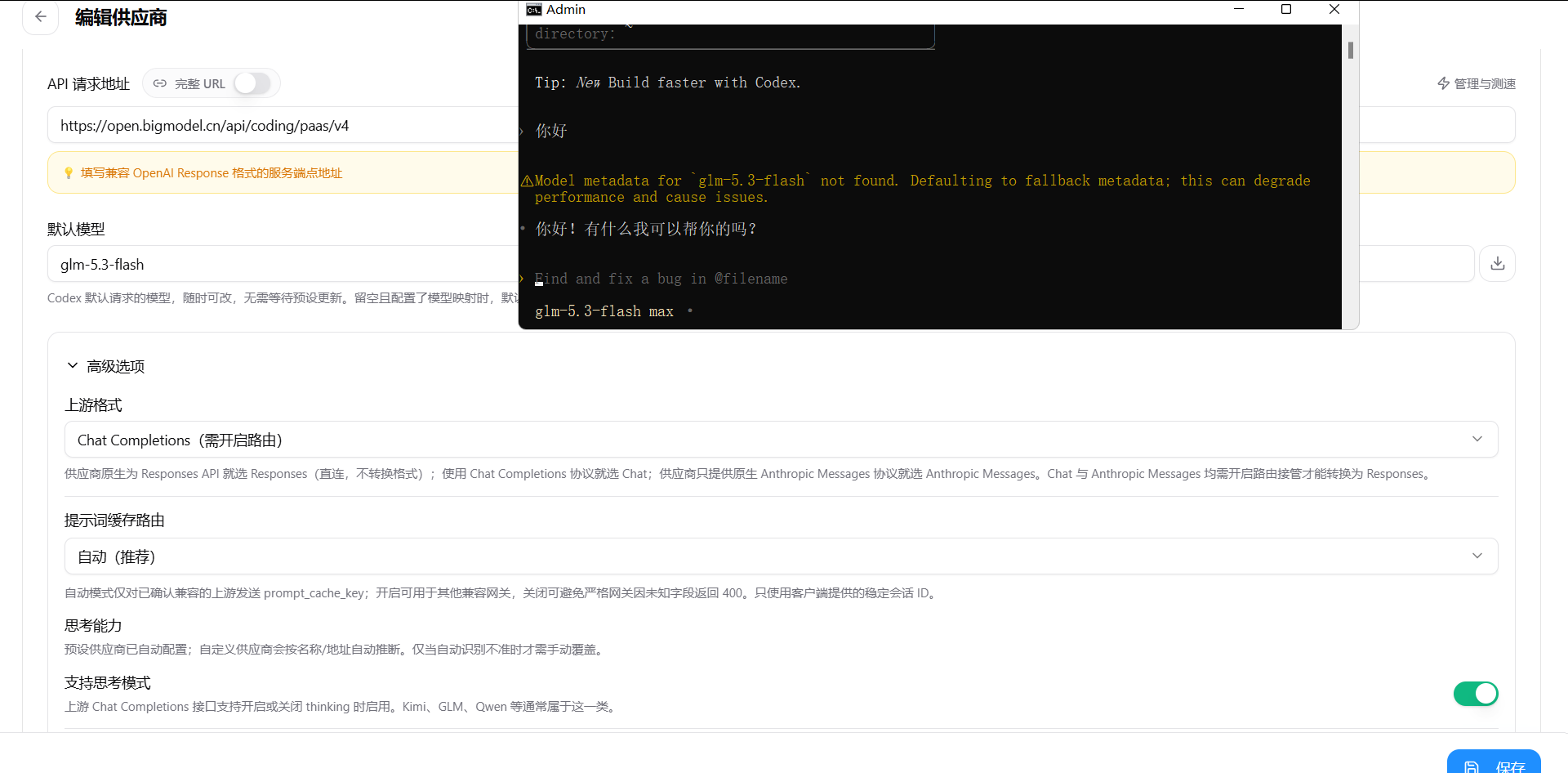The height and width of the screenshot is (773, 1568).
Task: Click the terminal prompt "Find and fix a bug in @filename"
Action: pos(661,279)
